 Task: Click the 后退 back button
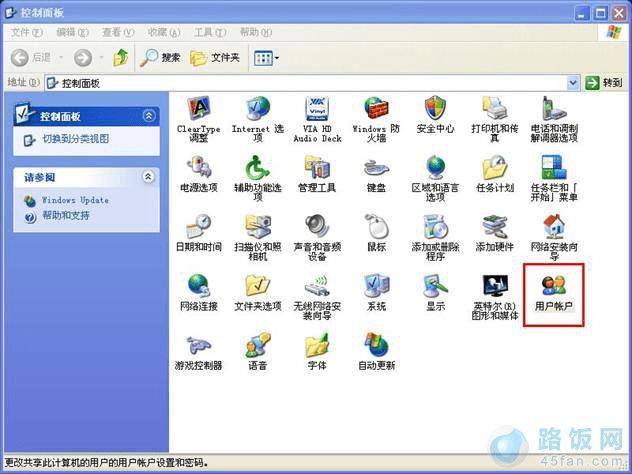click(31, 58)
